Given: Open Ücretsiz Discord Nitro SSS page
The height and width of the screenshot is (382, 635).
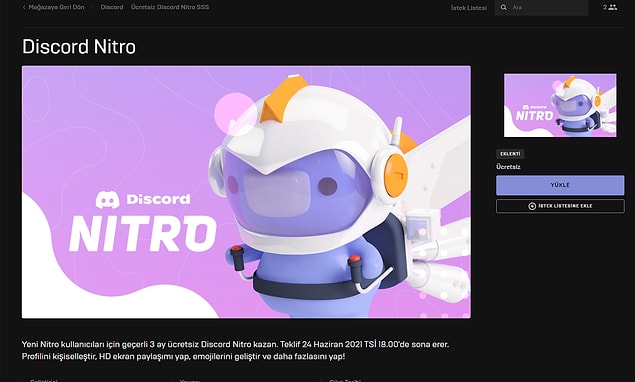Looking at the screenshot, I should coord(170,7).
